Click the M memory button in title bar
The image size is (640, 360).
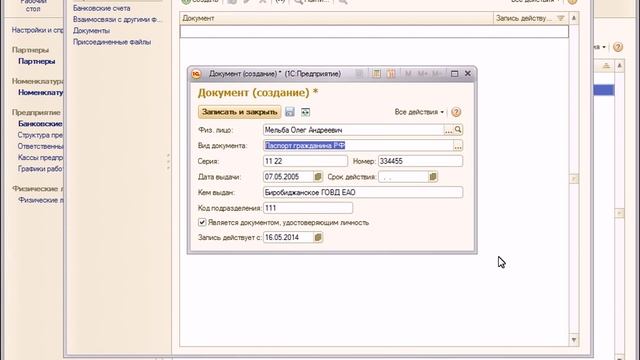408,73
